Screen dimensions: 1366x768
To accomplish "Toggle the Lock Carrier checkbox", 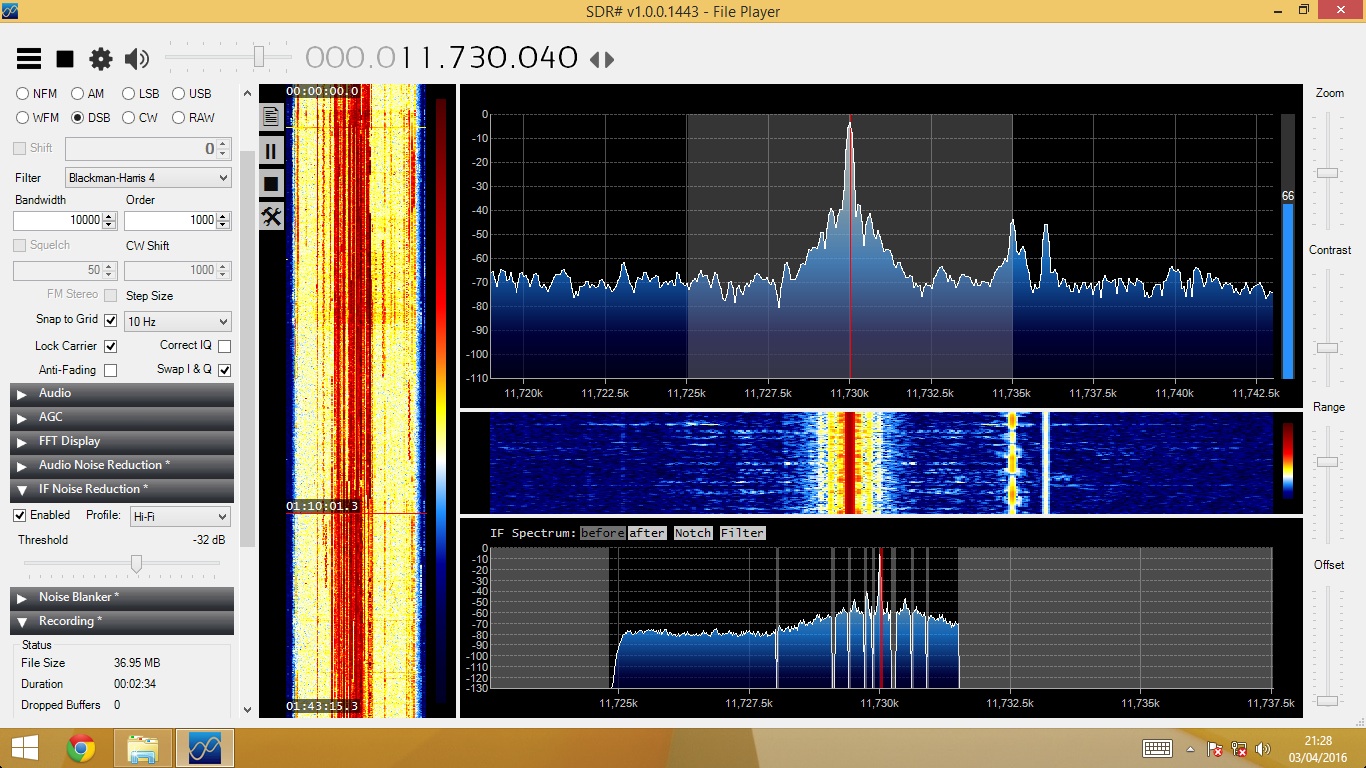I will (x=111, y=346).
